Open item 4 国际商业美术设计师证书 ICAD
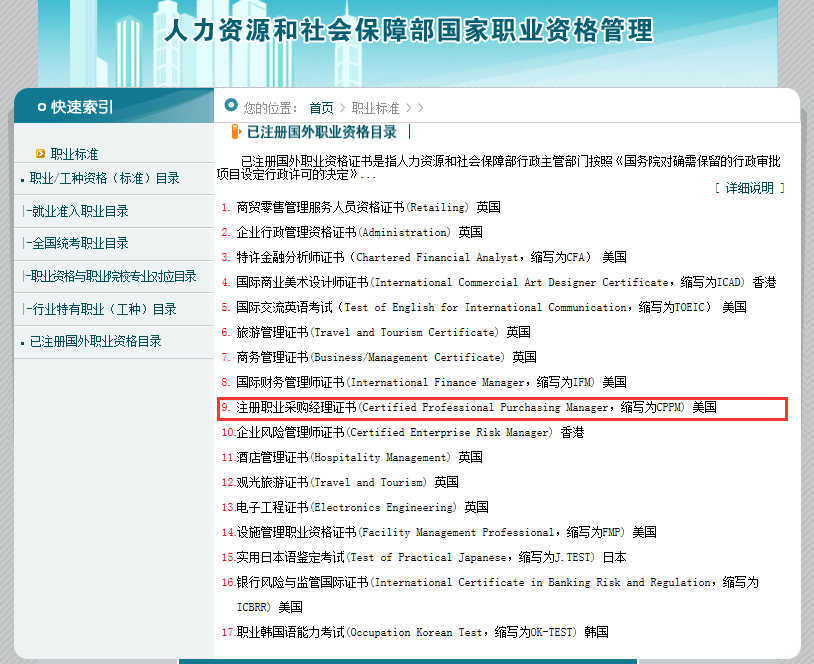Screen dimensions: 814x664 (506, 282)
